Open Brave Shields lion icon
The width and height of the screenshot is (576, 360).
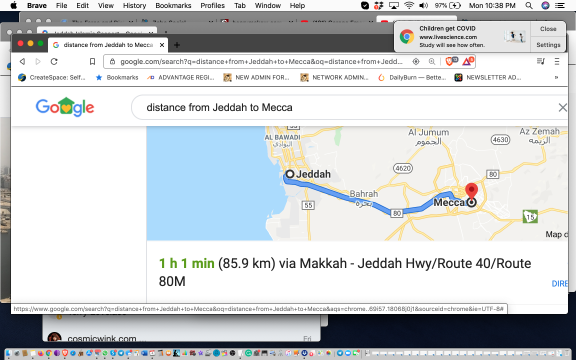click(x=449, y=61)
